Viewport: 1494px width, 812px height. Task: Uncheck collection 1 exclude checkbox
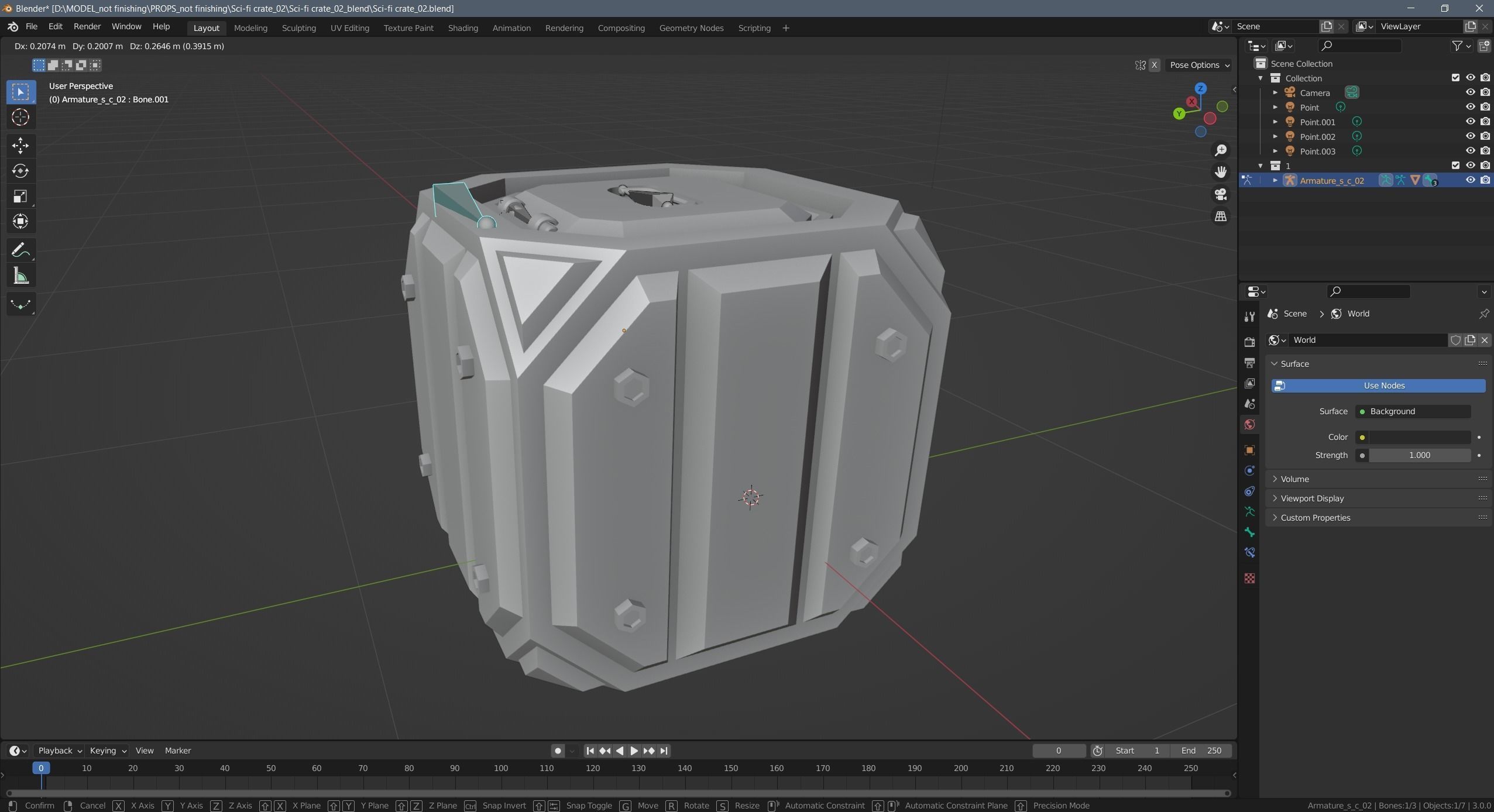tap(1455, 166)
